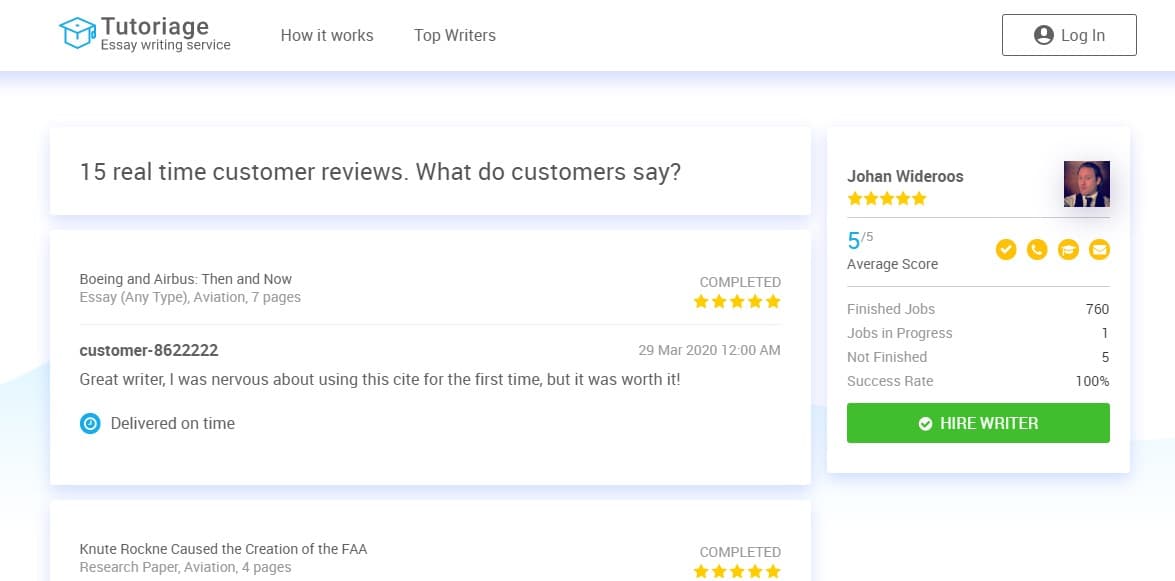Click the Boeing and Airbus review stars

click(x=737, y=301)
